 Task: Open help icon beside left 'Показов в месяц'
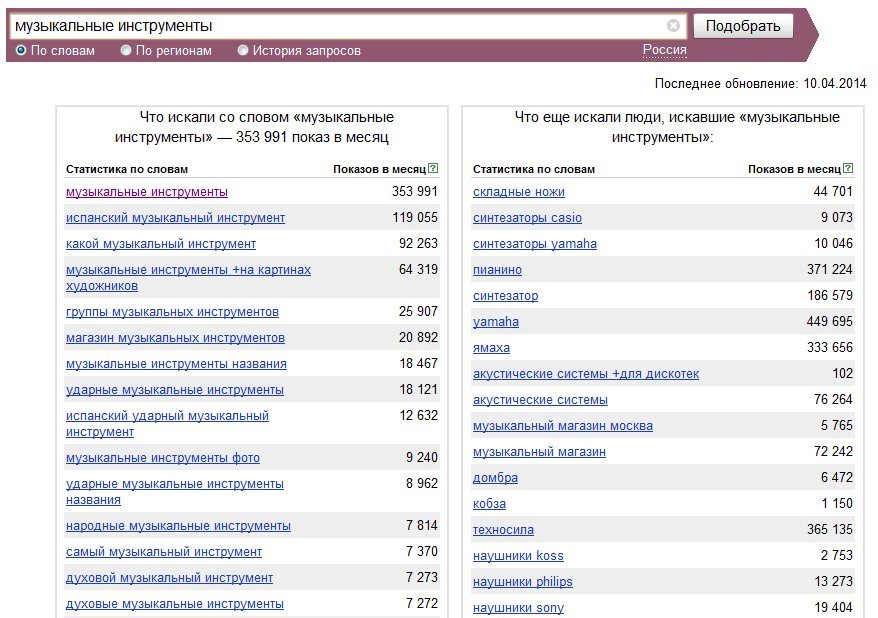coord(433,168)
